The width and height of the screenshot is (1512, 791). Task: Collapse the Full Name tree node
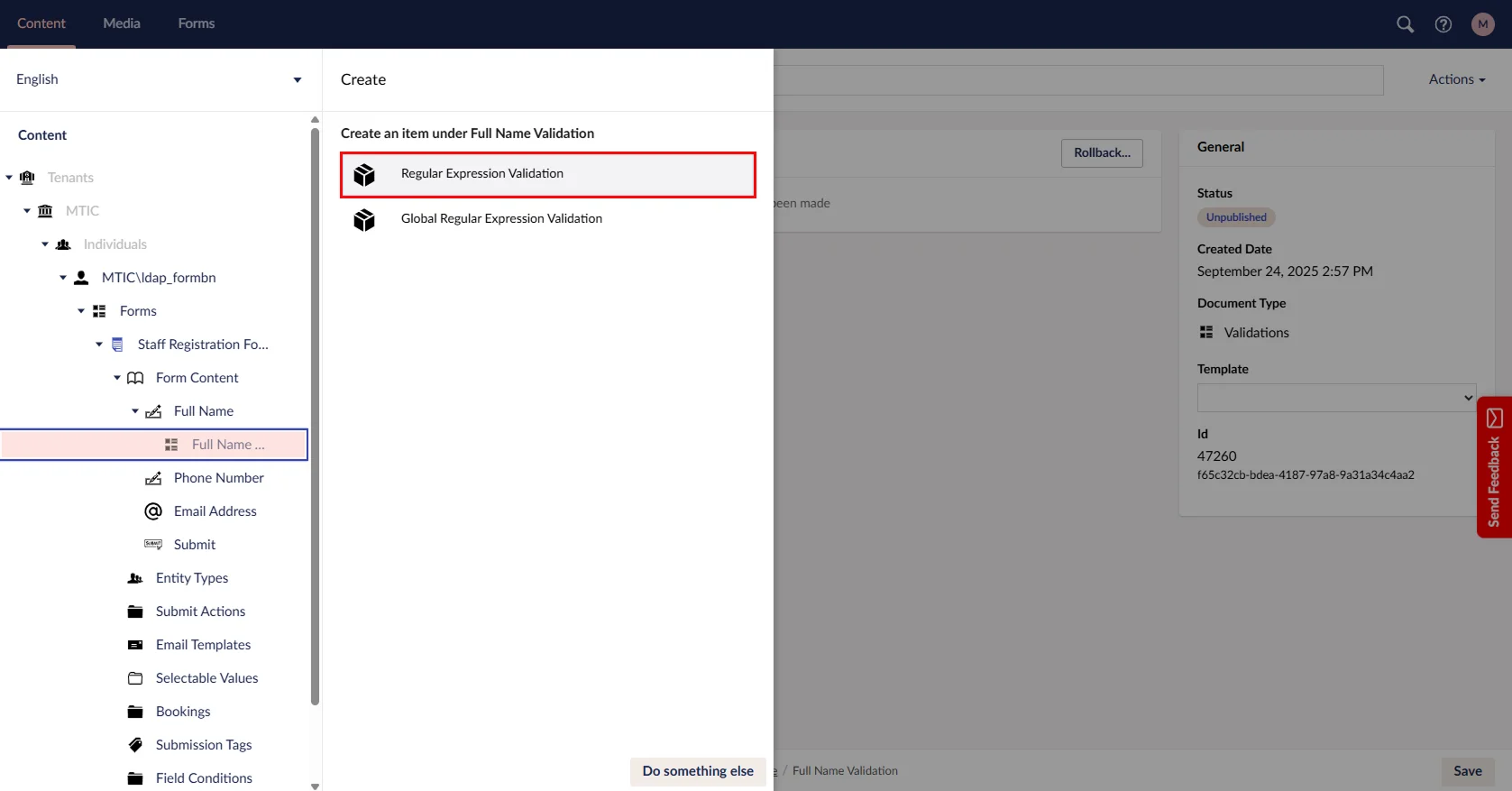click(135, 411)
